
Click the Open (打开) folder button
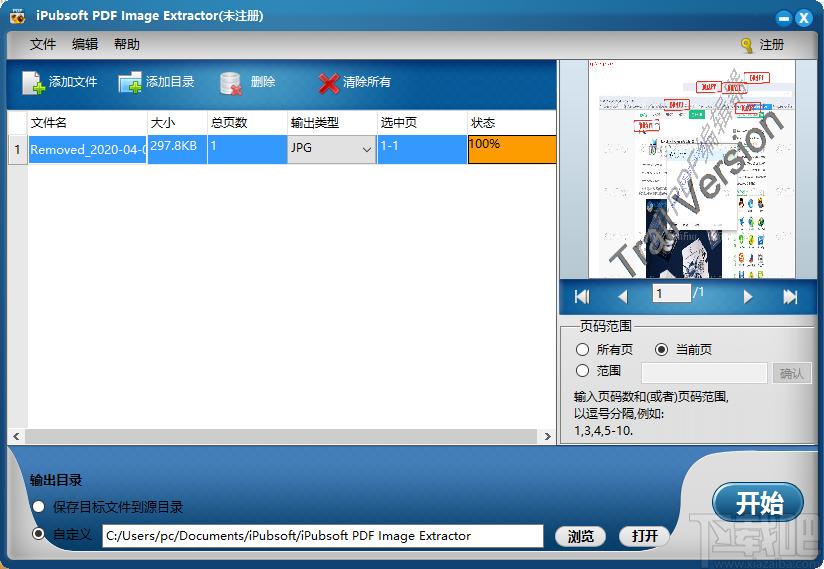(x=644, y=536)
